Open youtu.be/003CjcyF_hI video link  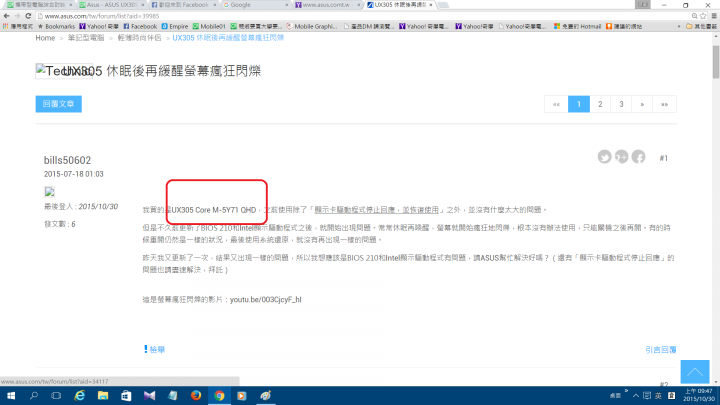pyautogui.click(x=265, y=299)
